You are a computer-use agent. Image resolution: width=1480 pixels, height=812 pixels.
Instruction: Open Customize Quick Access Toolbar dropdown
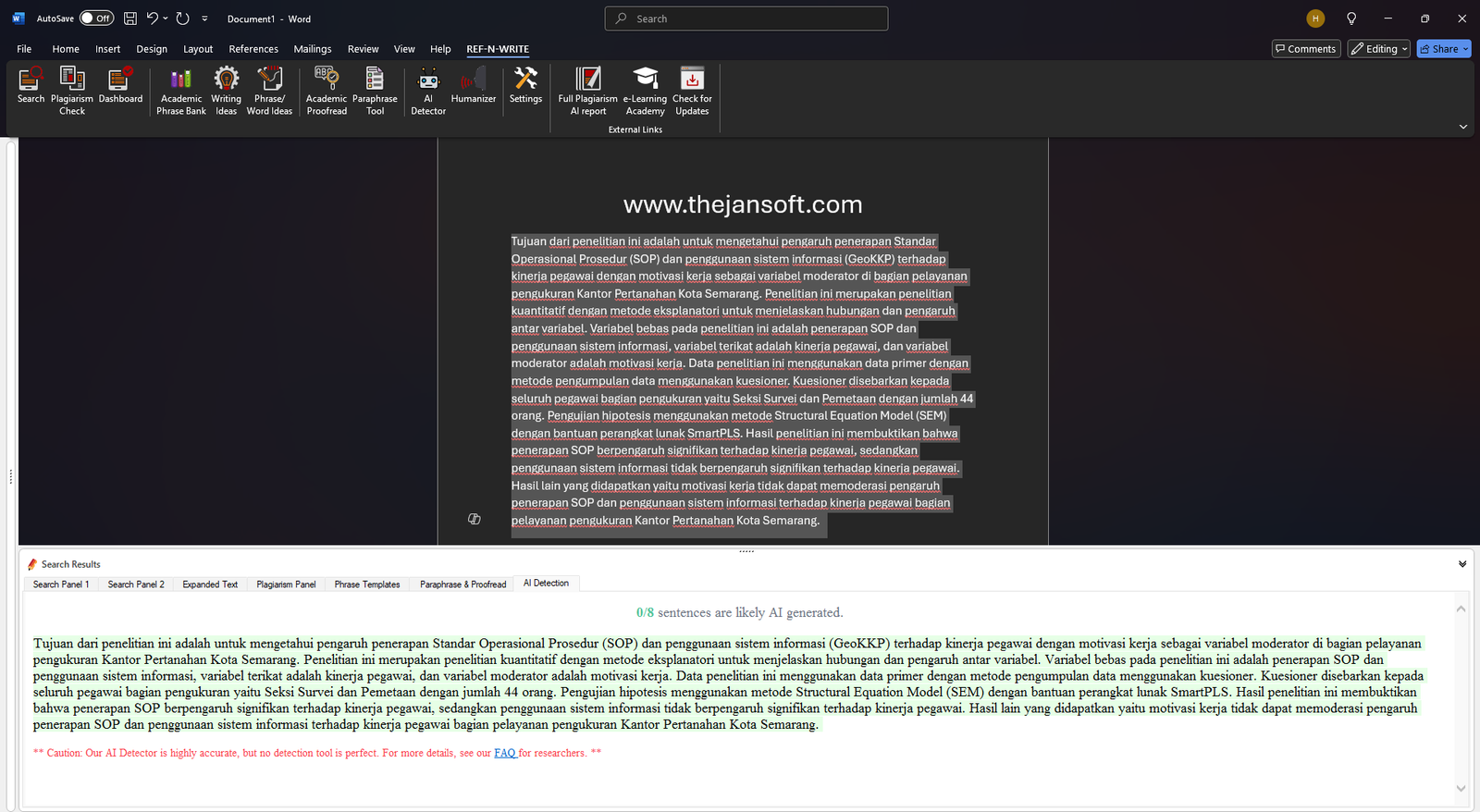204,18
